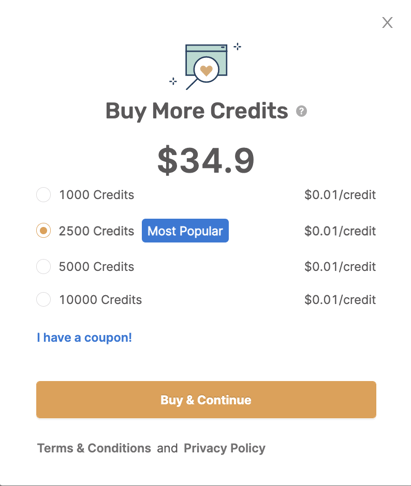The width and height of the screenshot is (411, 486).
Task: Click the Buy More Credits heading
Action: 197,111
